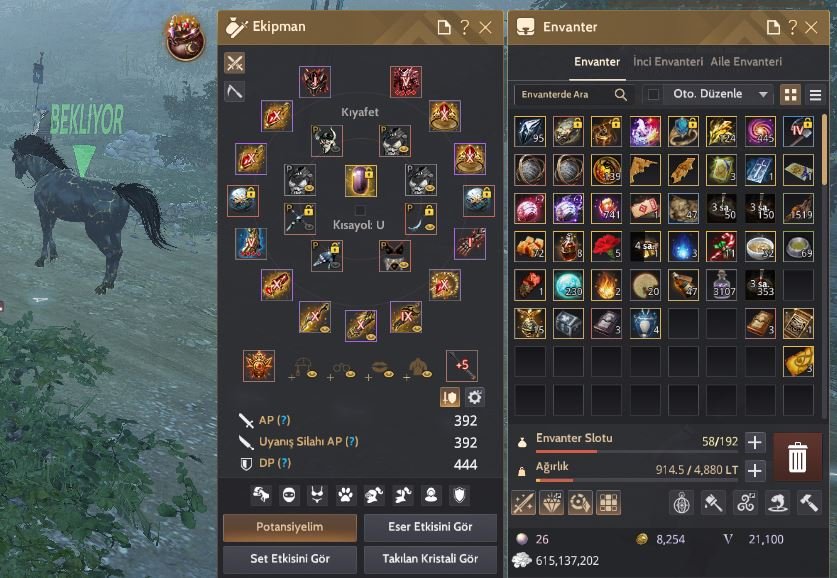Expand Ağırlık limit with plus button

click(754, 470)
